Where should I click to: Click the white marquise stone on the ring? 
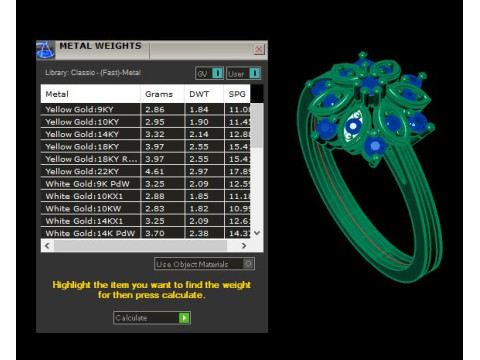[x=353, y=127]
